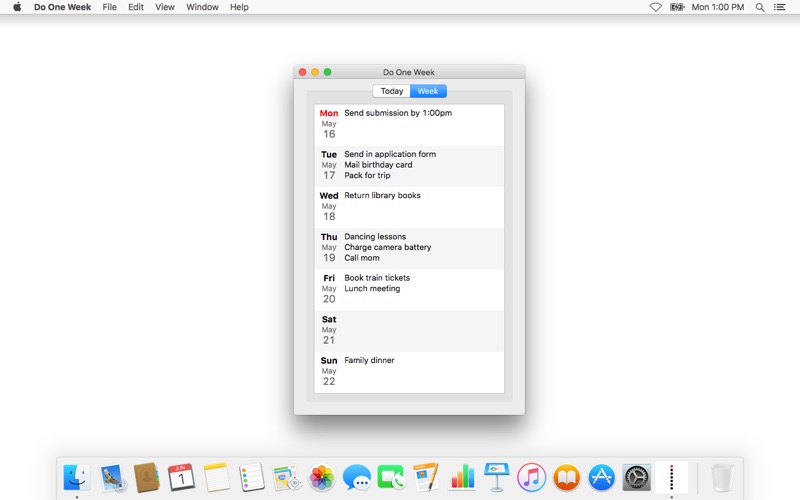Open the Preview eagle icon in dock

click(112, 478)
